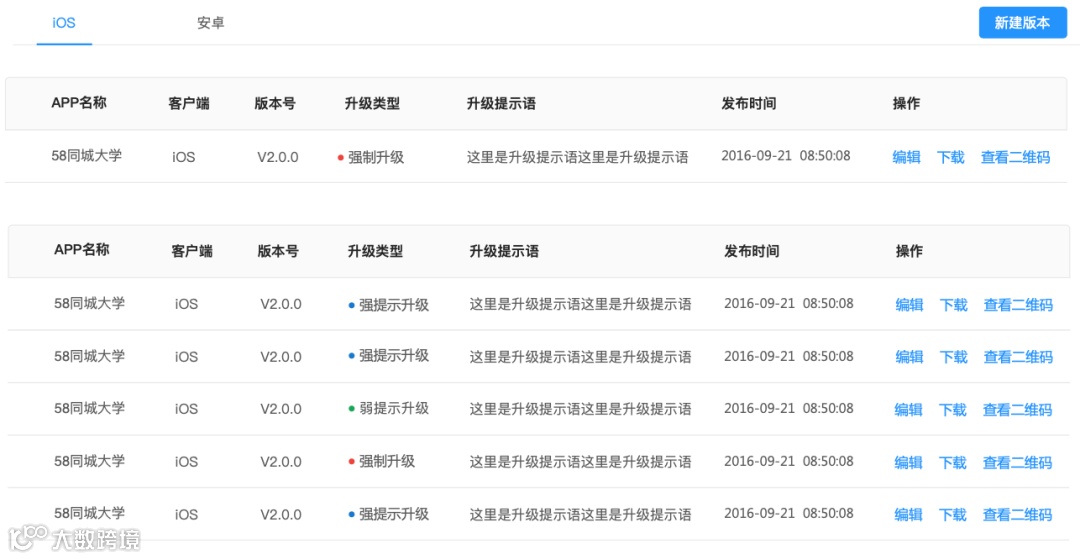Click the 新建版本 button
The image size is (1080, 559).
pyautogui.click(x=1023, y=23)
